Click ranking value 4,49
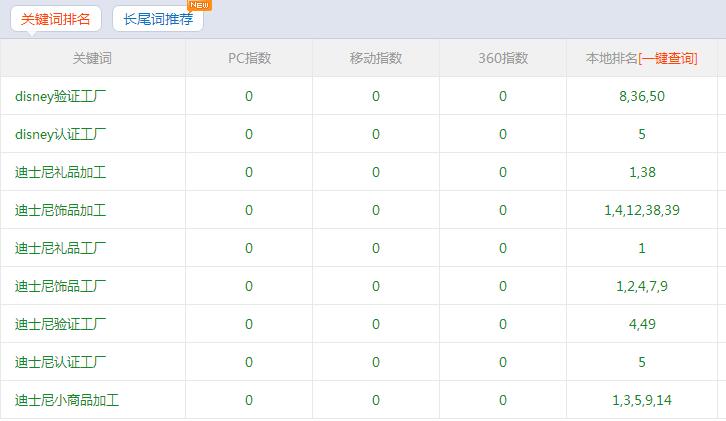726x421 pixels. coord(642,324)
